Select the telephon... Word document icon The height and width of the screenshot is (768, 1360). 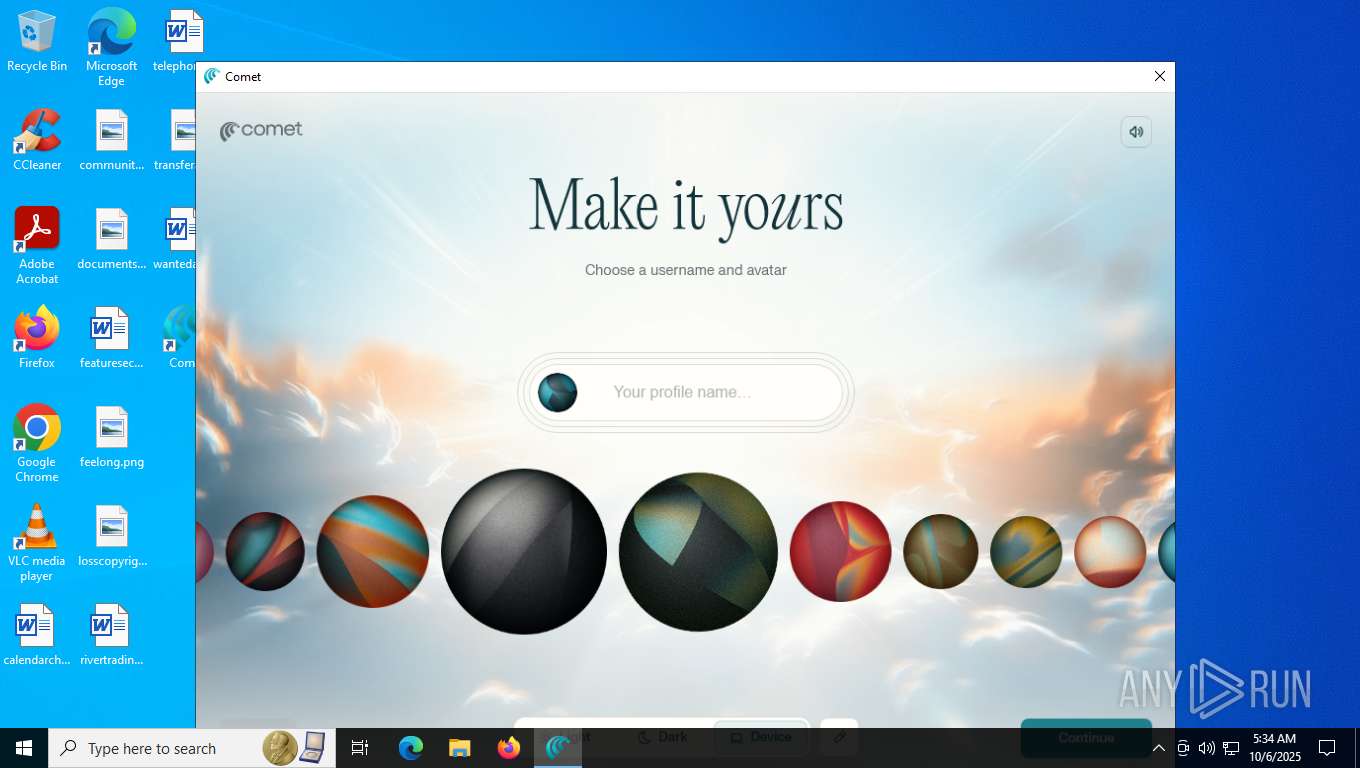pos(176,41)
